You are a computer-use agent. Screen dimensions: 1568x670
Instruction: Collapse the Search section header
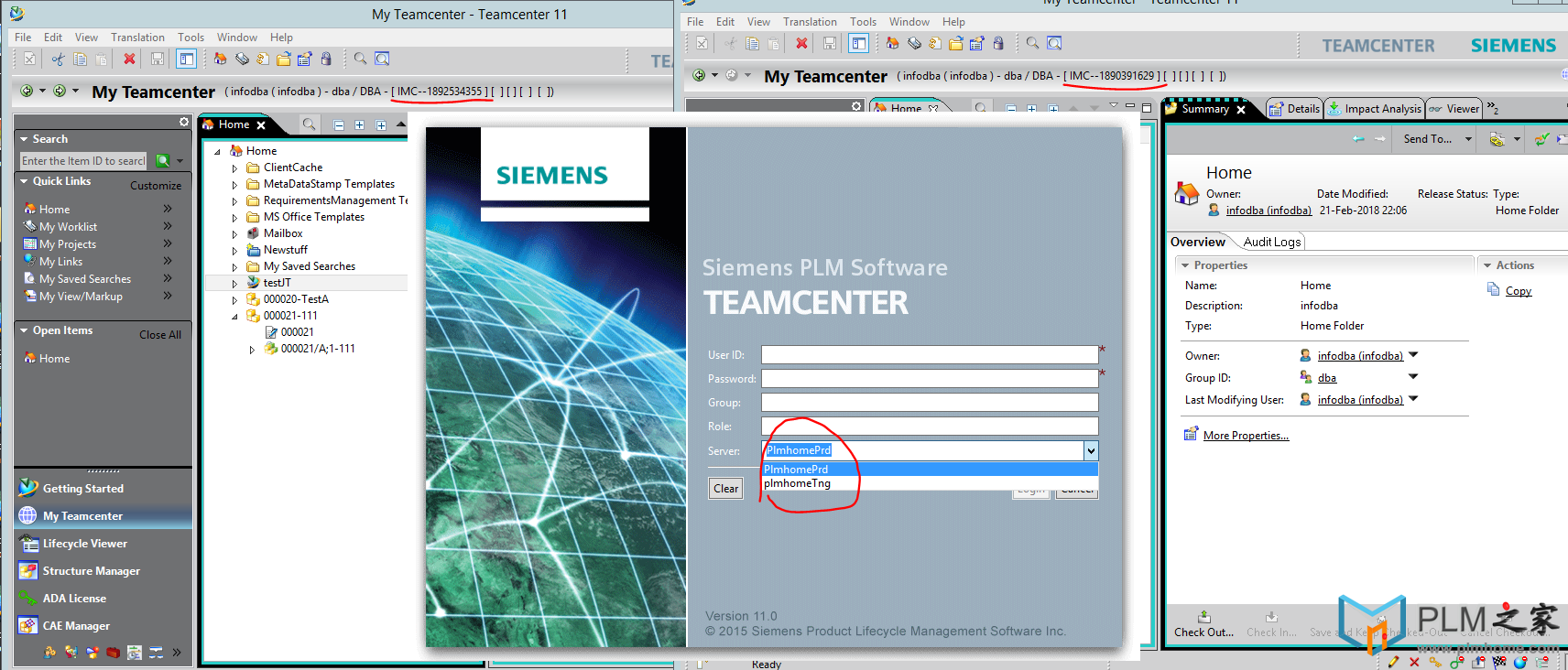[24, 139]
